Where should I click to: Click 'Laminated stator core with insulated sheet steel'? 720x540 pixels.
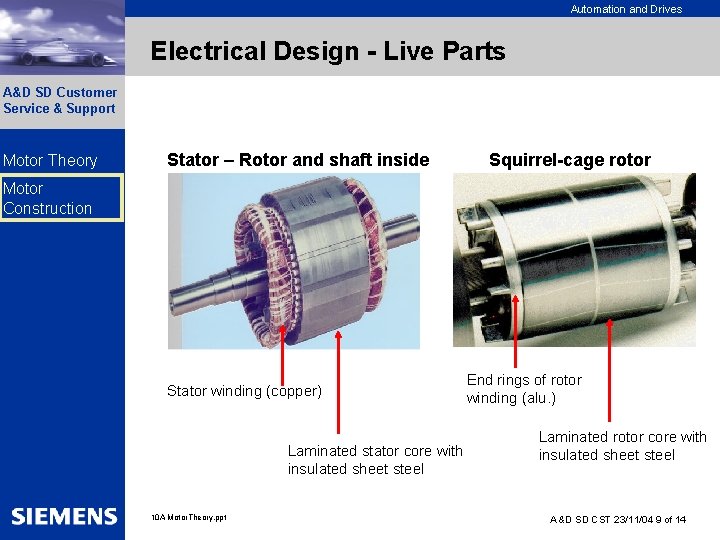375,460
